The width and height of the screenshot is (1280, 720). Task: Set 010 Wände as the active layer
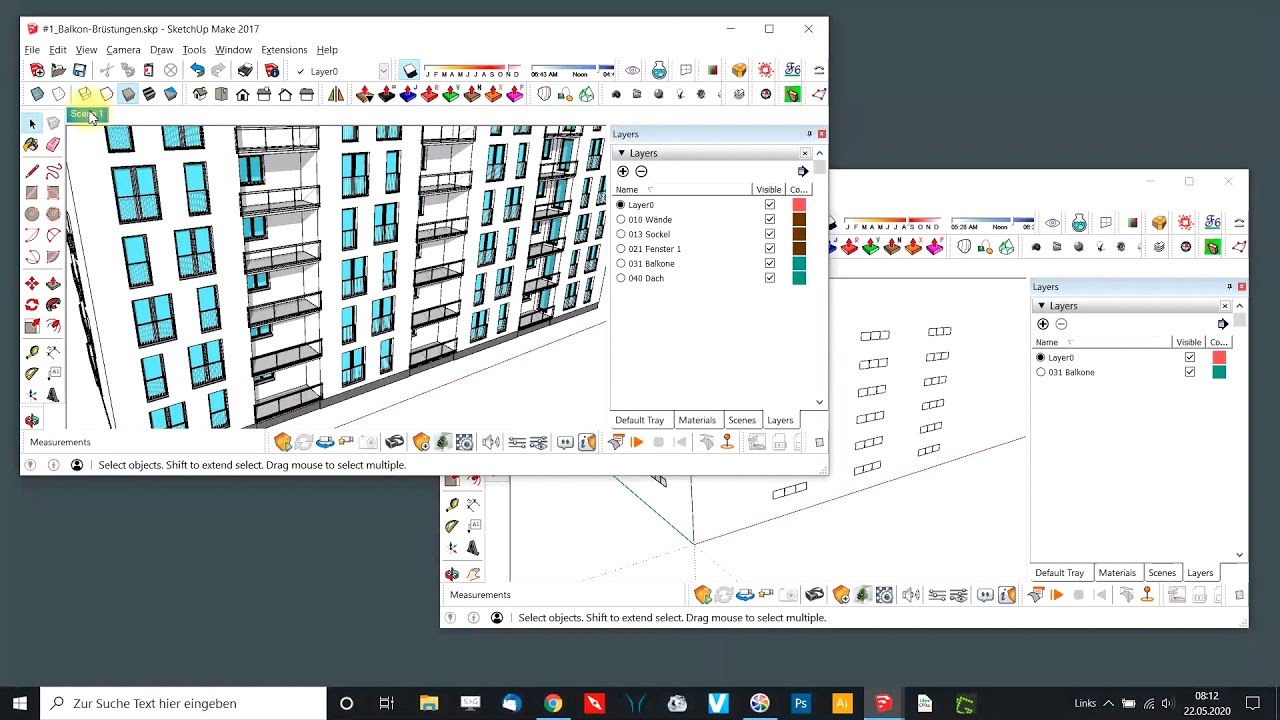point(621,220)
